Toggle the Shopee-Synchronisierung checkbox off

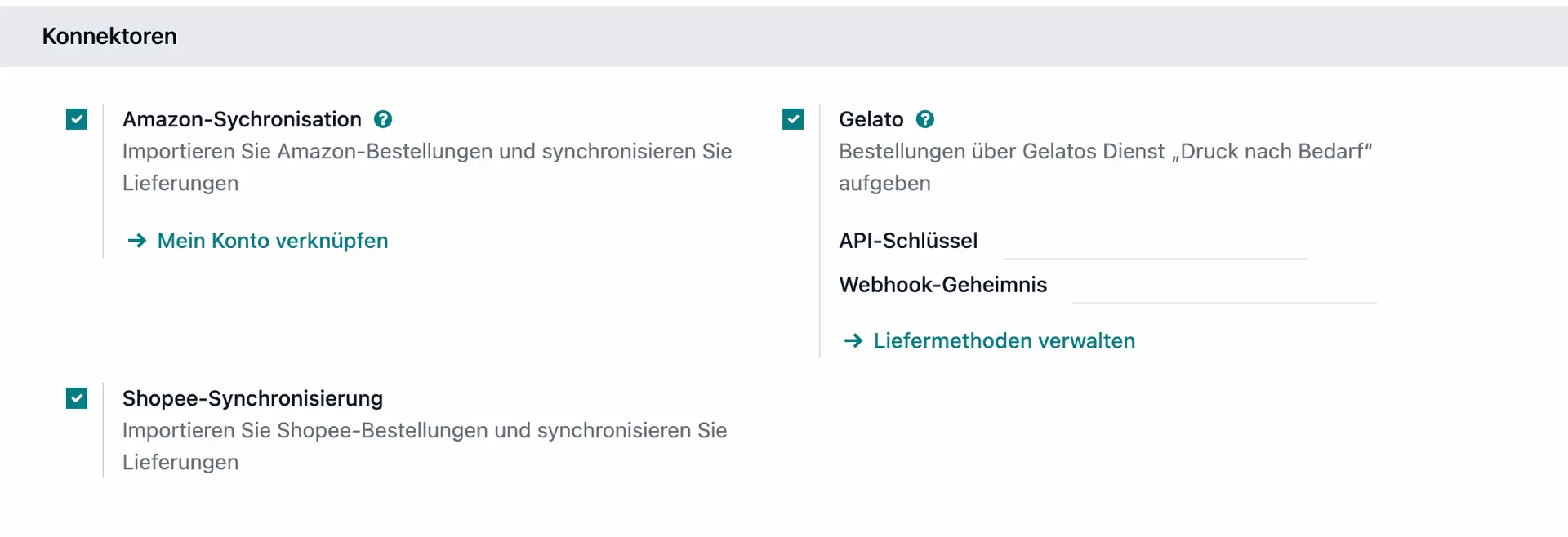coord(77,398)
